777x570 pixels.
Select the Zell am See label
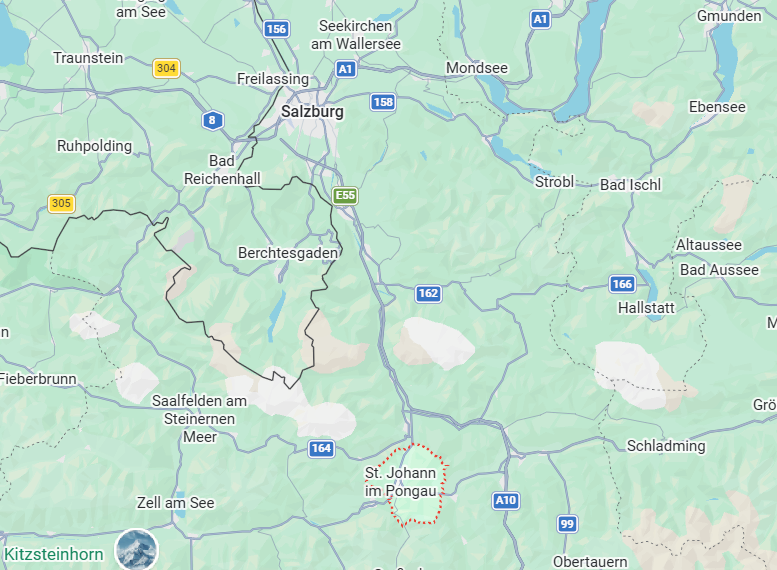(175, 503)
